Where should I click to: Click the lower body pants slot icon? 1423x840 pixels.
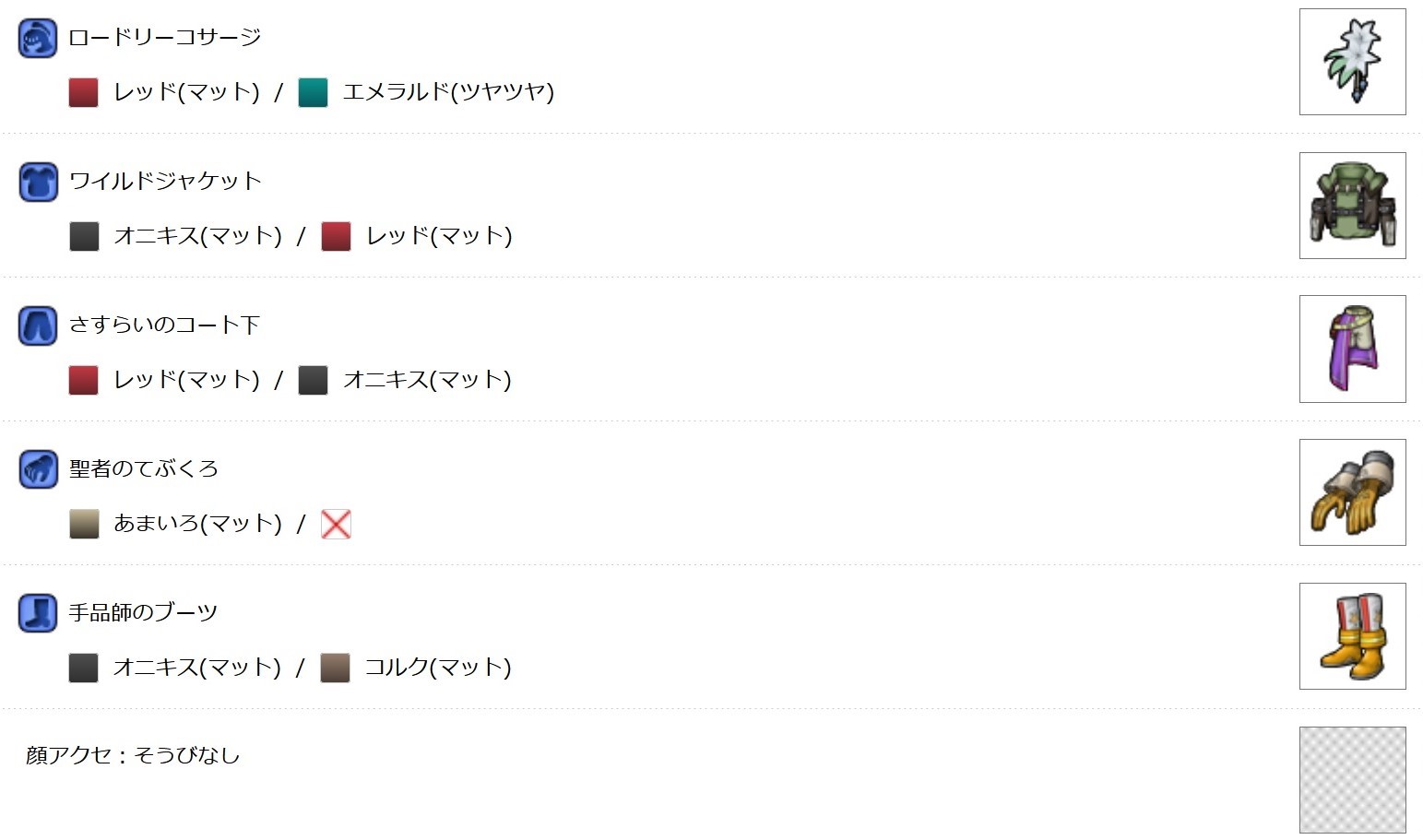[x=38, y=326]
